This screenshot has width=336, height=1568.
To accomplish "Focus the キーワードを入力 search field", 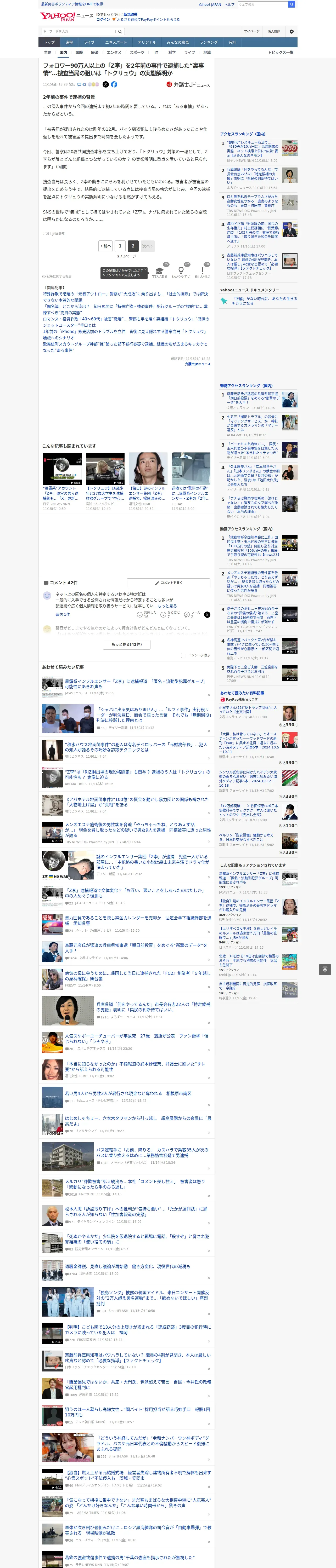I will click(78, 32).
